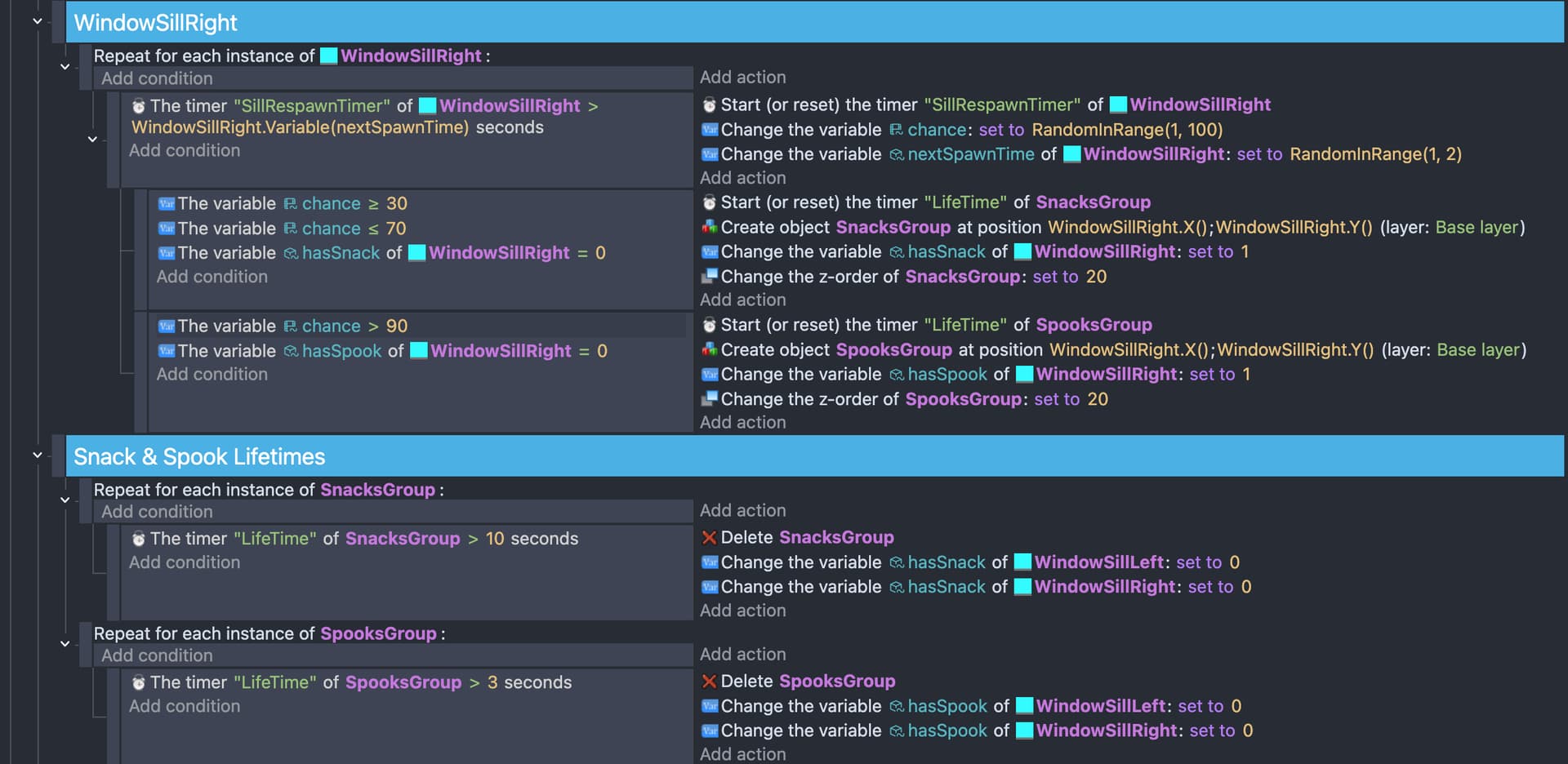The height and width of the screenshot is (764, 1568).
Task: Click the 3 seconds value in SpooksGroup timer
Action: (492, 682)
